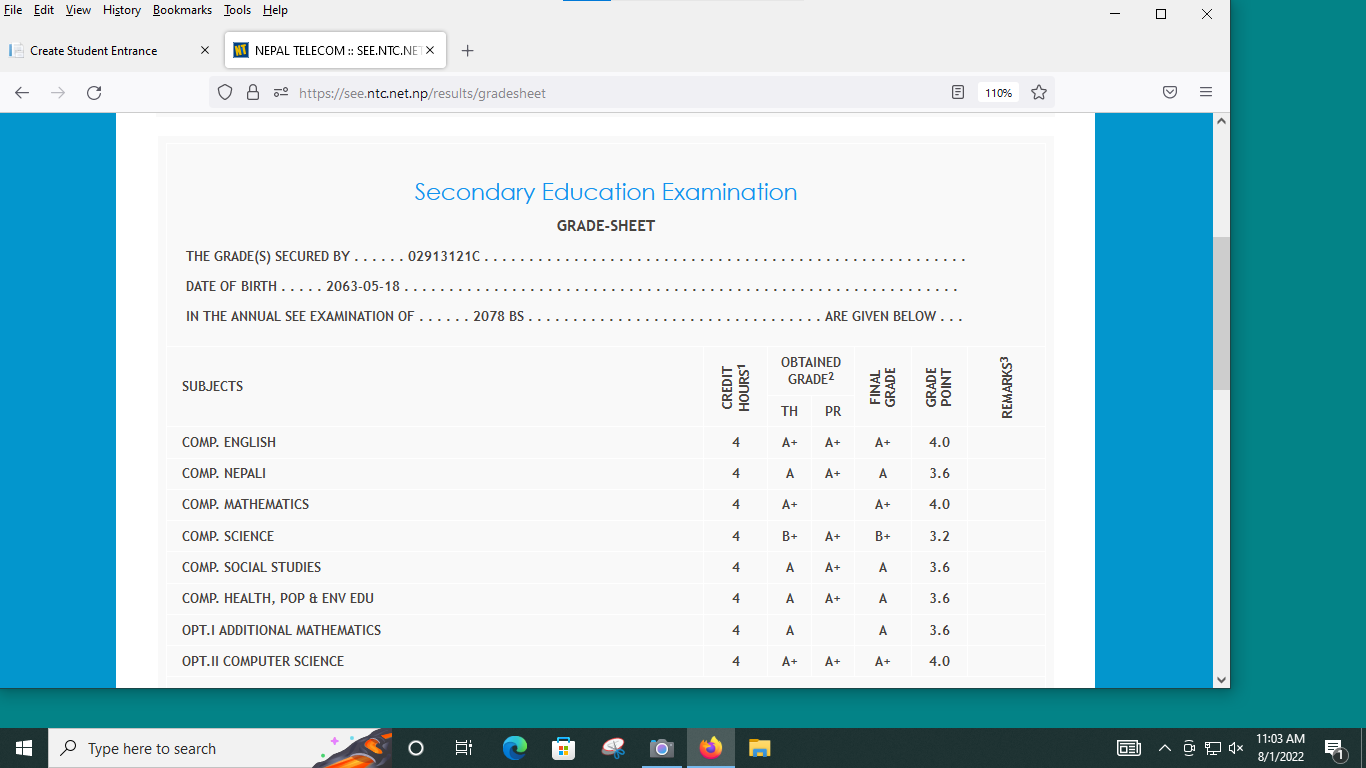Bookmark this page with the star icon
Viewport: 1366px width, 768px height.
pyautogui.click(x=1039, y=93)
